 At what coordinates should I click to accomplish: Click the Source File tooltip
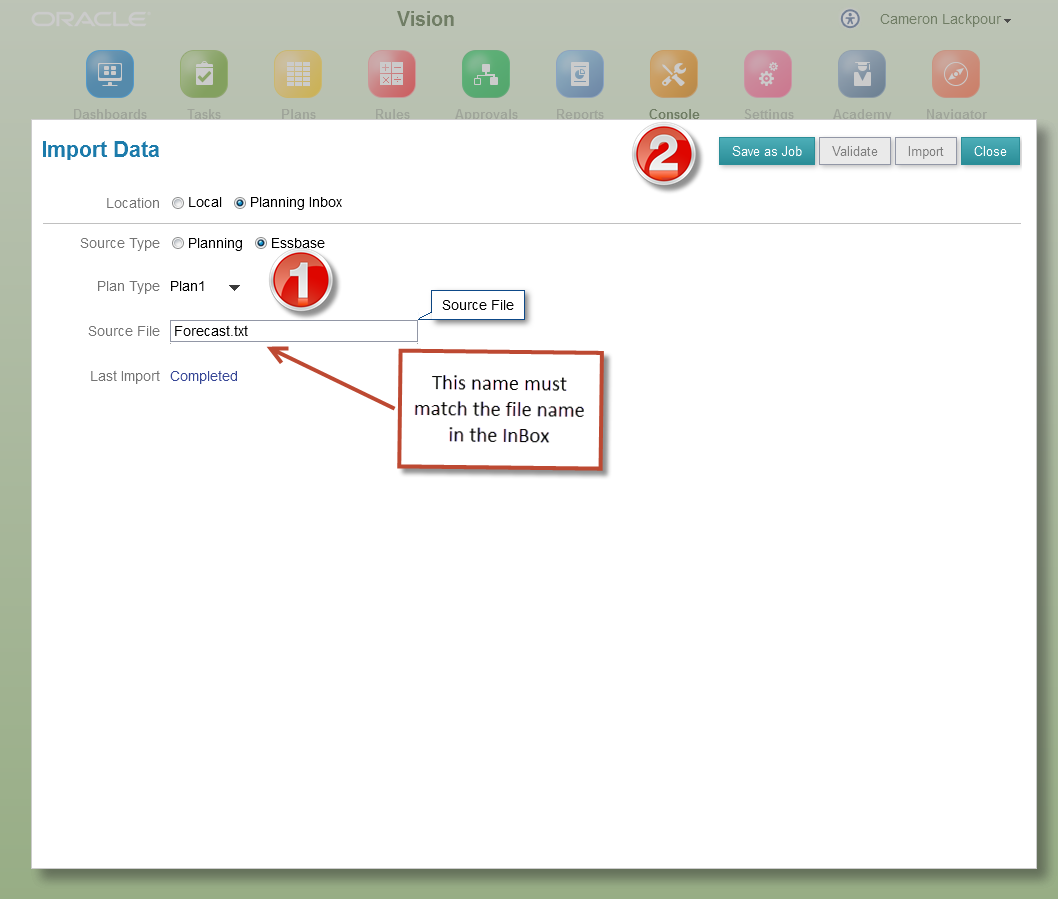pyautogui.click(x=478, y=305)
